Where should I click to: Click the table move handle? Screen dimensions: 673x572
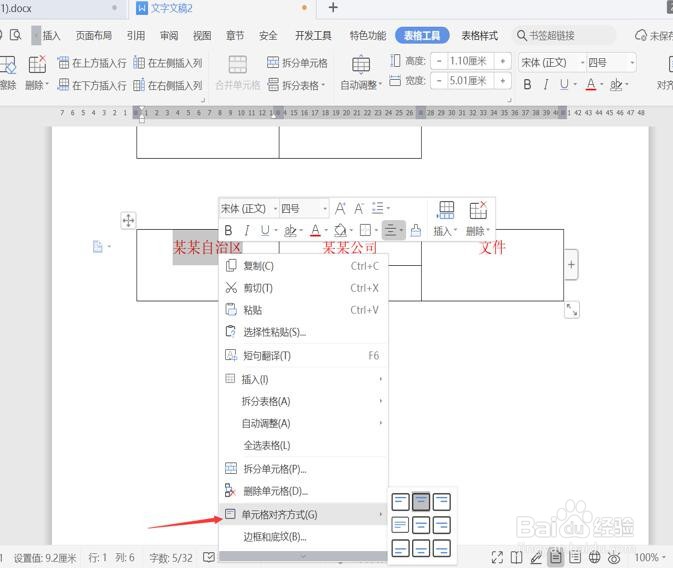pyautogui.click(x=128, y=221)
